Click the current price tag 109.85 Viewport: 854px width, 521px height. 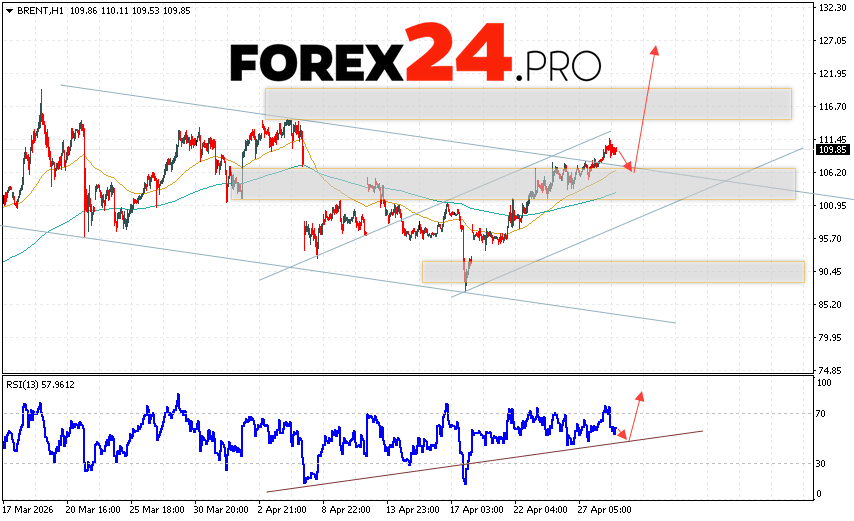tap(832, 150)
